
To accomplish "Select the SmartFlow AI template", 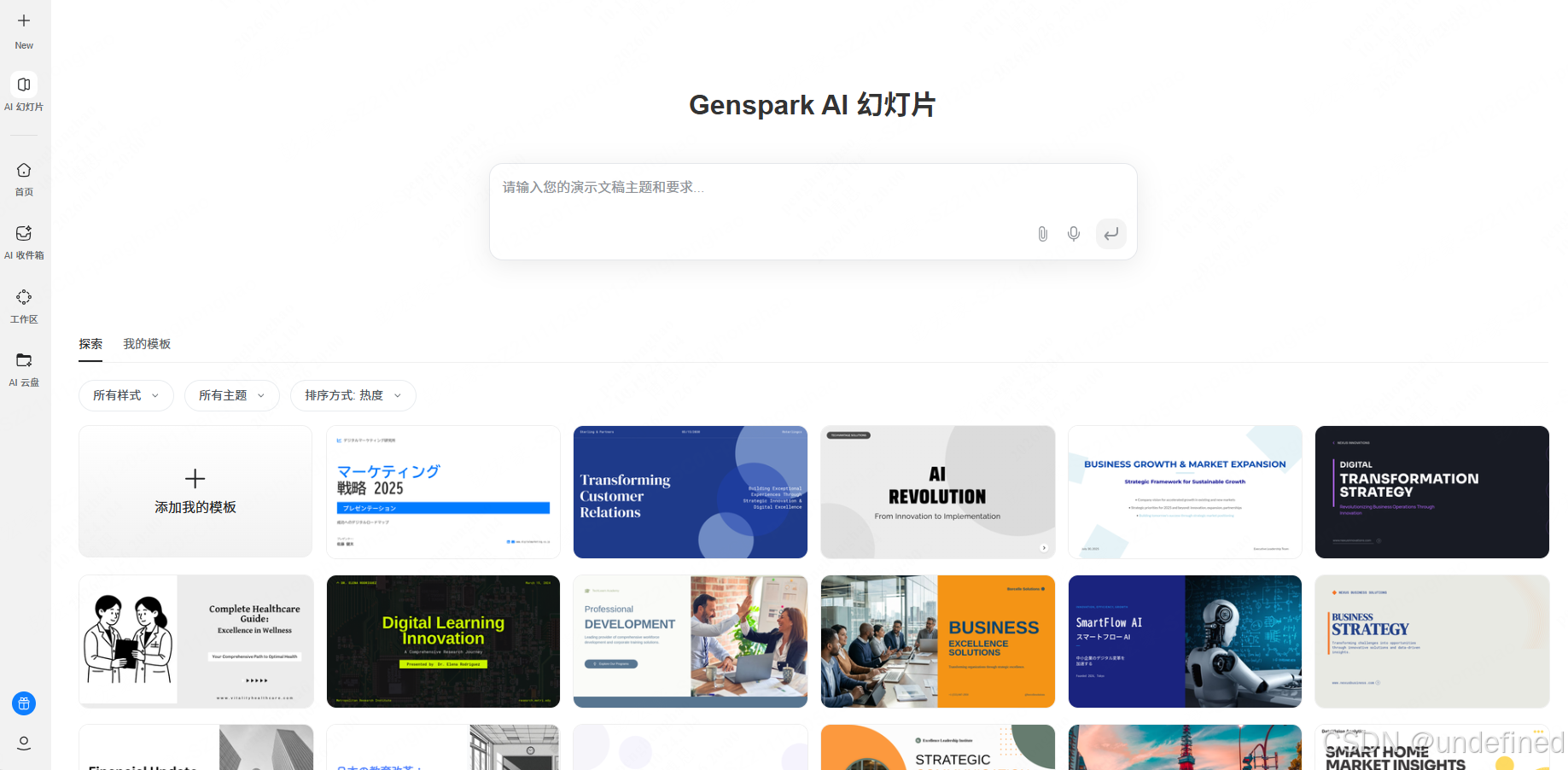I will point(1185,641).
